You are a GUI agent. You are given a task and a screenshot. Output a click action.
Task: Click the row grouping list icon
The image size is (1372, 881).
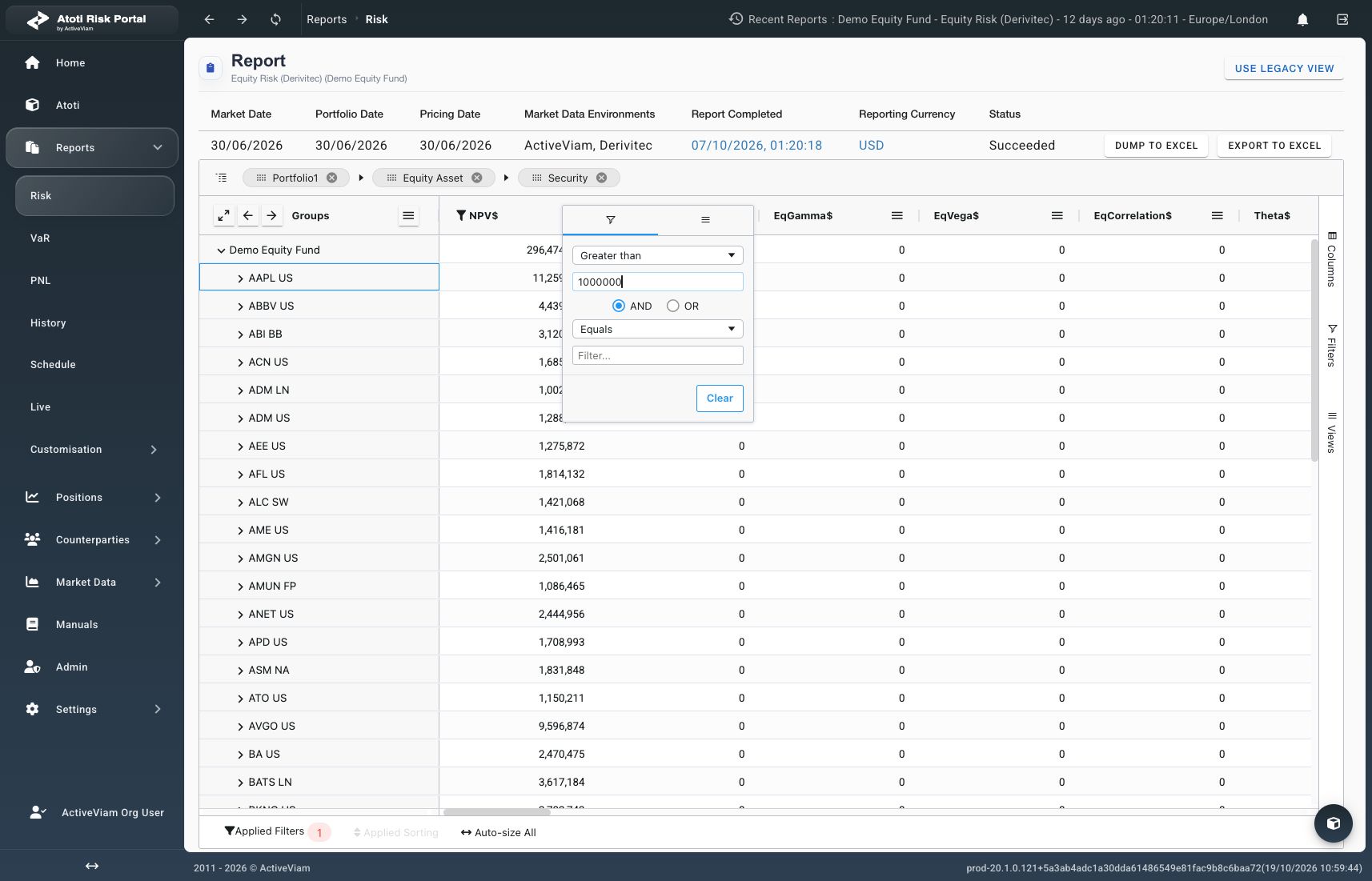(x=222, y=178)
